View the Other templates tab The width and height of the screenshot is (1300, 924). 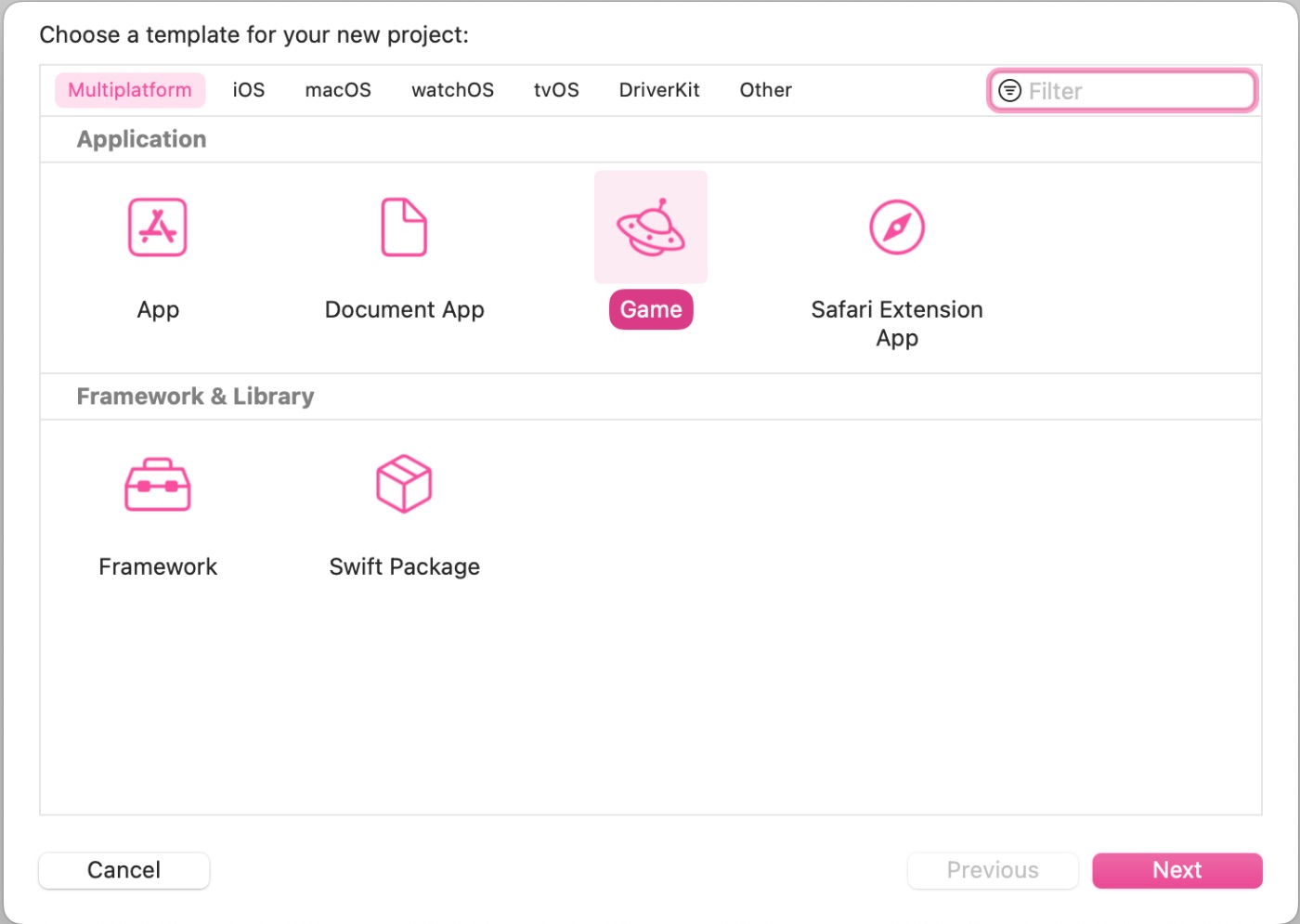tap(765, 90)
